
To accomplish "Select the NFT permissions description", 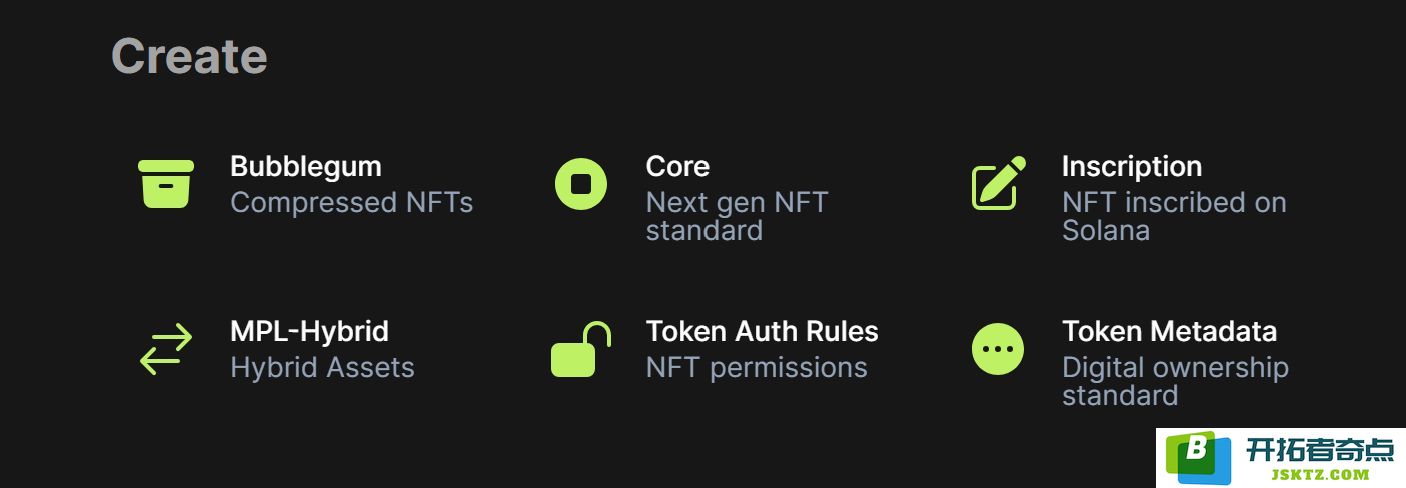I will click(x=757, y=368).
